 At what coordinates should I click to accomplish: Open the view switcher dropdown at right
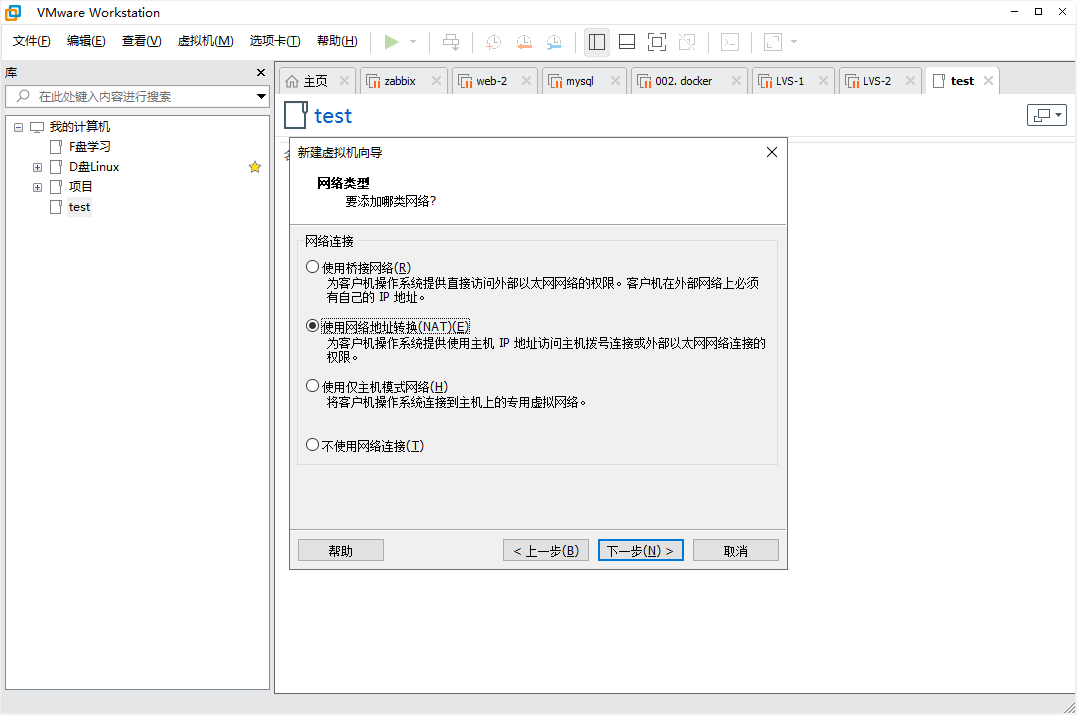click(x=1047, y=115)
